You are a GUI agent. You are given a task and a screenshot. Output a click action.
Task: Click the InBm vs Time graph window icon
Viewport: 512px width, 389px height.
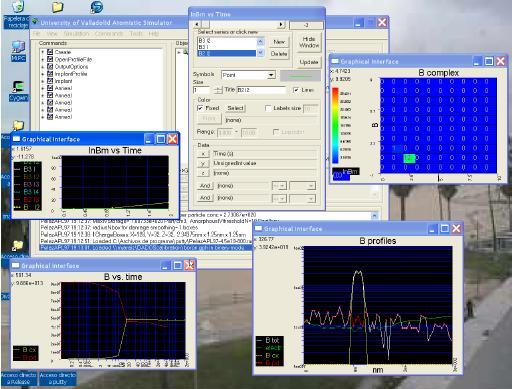(16, 139)
